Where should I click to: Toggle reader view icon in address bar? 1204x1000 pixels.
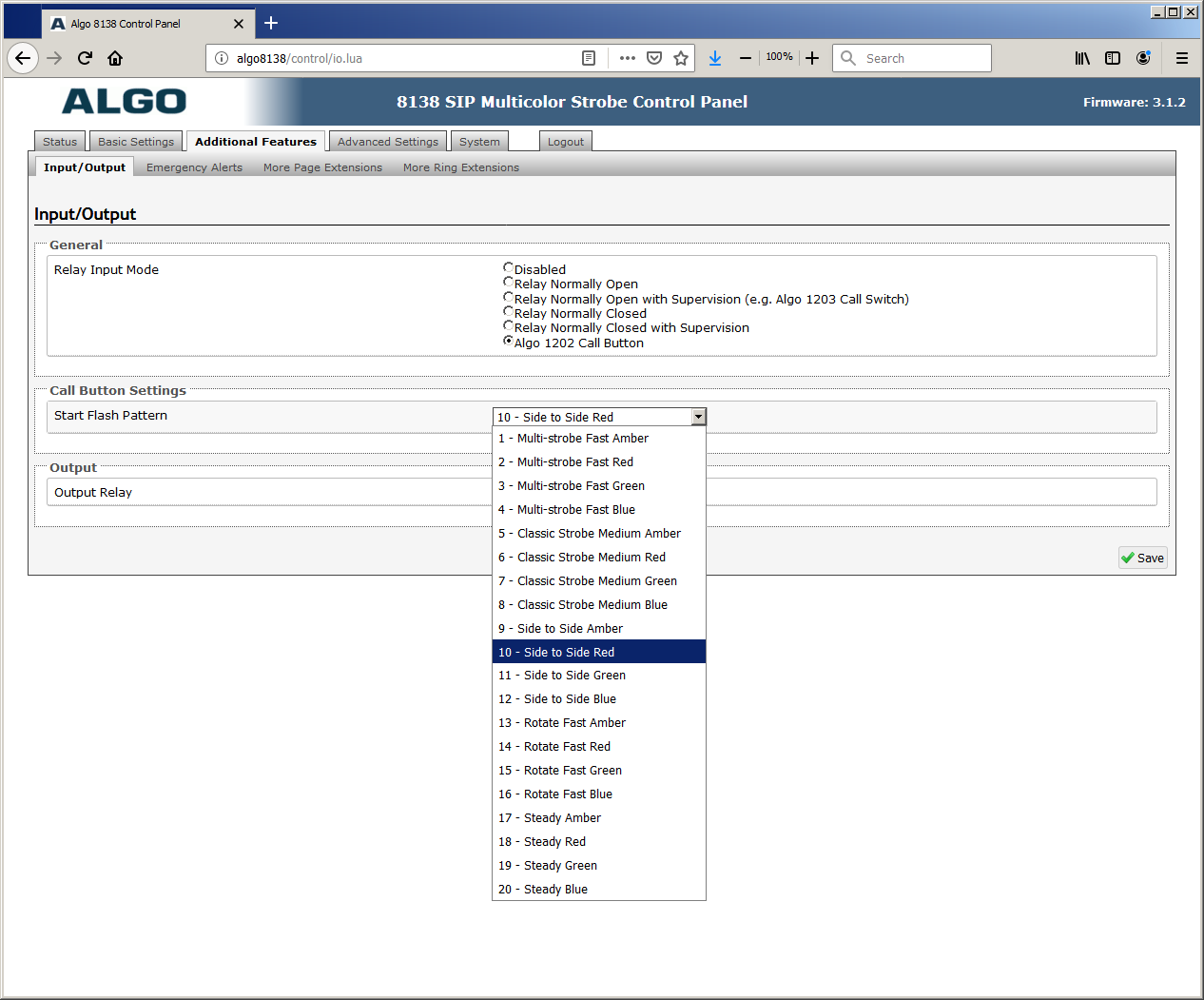589,58
